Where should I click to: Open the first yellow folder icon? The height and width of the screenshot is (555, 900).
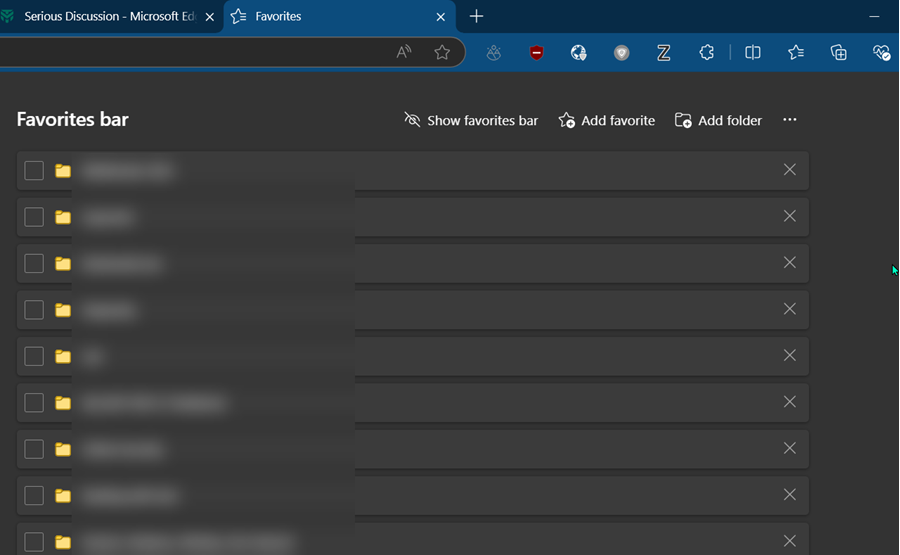coord(63,170)
